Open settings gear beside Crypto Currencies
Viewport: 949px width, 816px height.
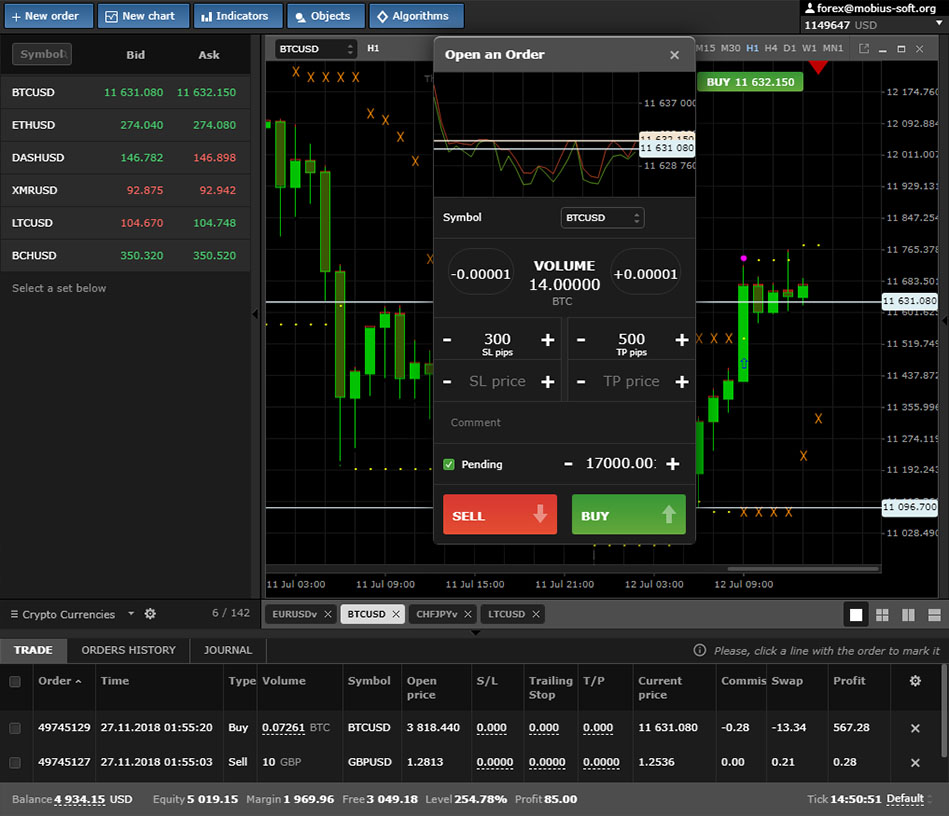(x=150, y=614)
